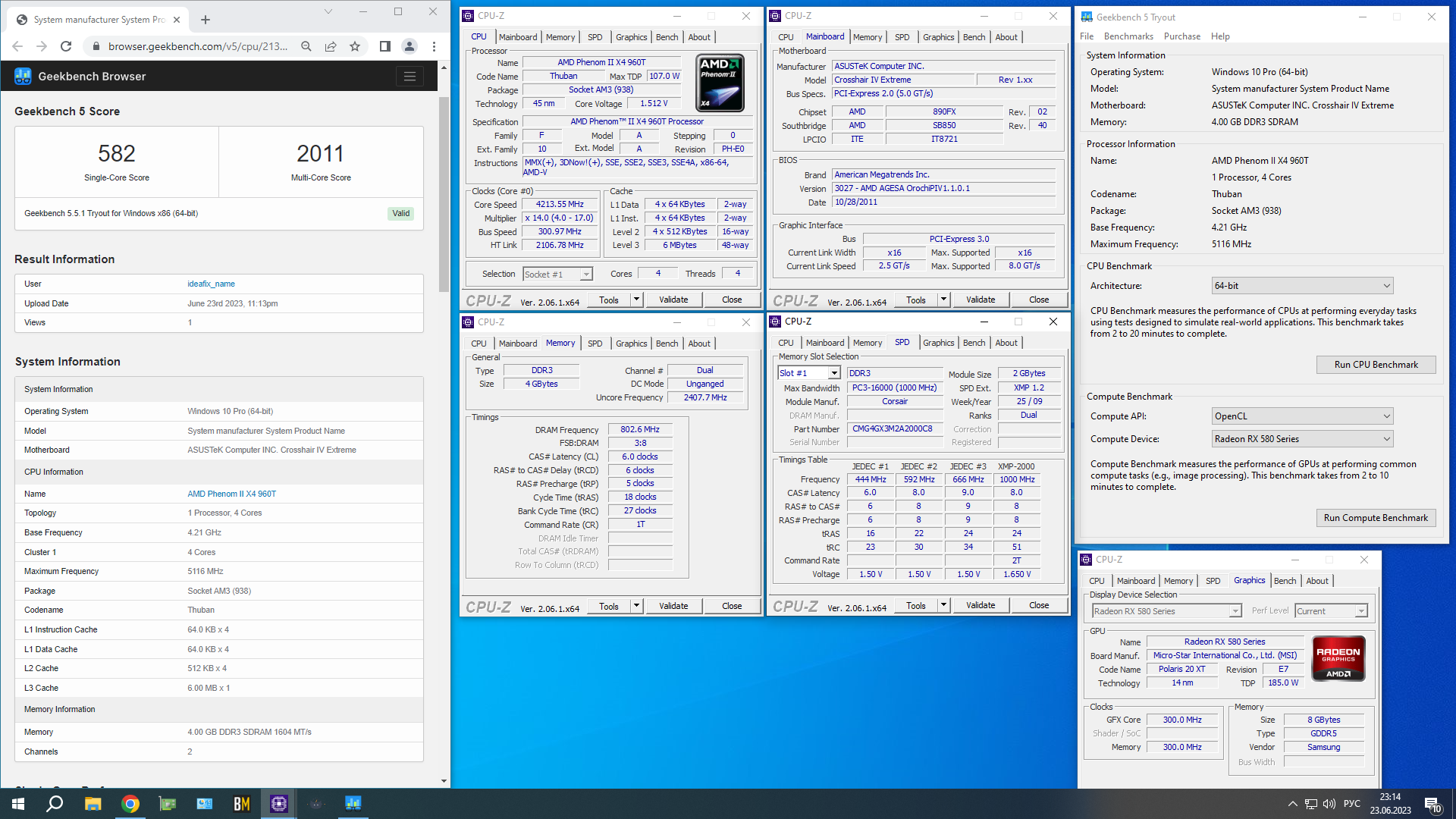Open Graphics tab in the Memory CPU-Z window

point(631,344)
